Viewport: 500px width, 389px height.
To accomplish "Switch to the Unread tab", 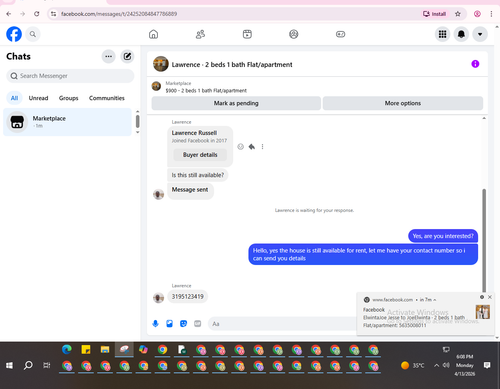I will [x=38, y=98].
